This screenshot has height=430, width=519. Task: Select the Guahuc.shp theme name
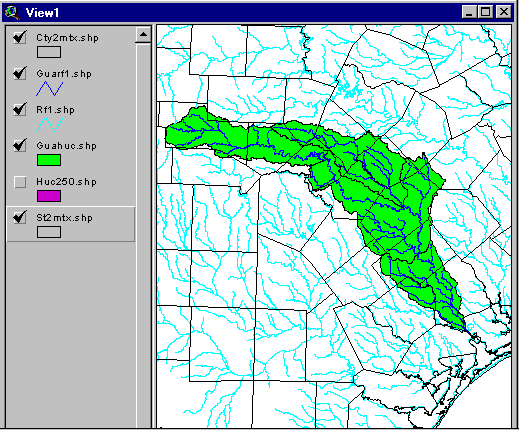pos(66,146)
